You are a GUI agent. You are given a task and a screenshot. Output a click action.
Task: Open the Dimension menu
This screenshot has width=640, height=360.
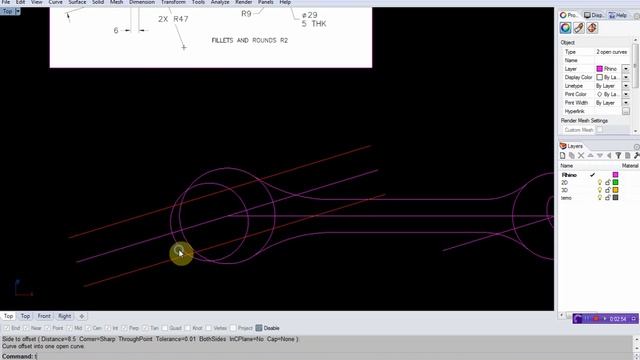[142, 2]
